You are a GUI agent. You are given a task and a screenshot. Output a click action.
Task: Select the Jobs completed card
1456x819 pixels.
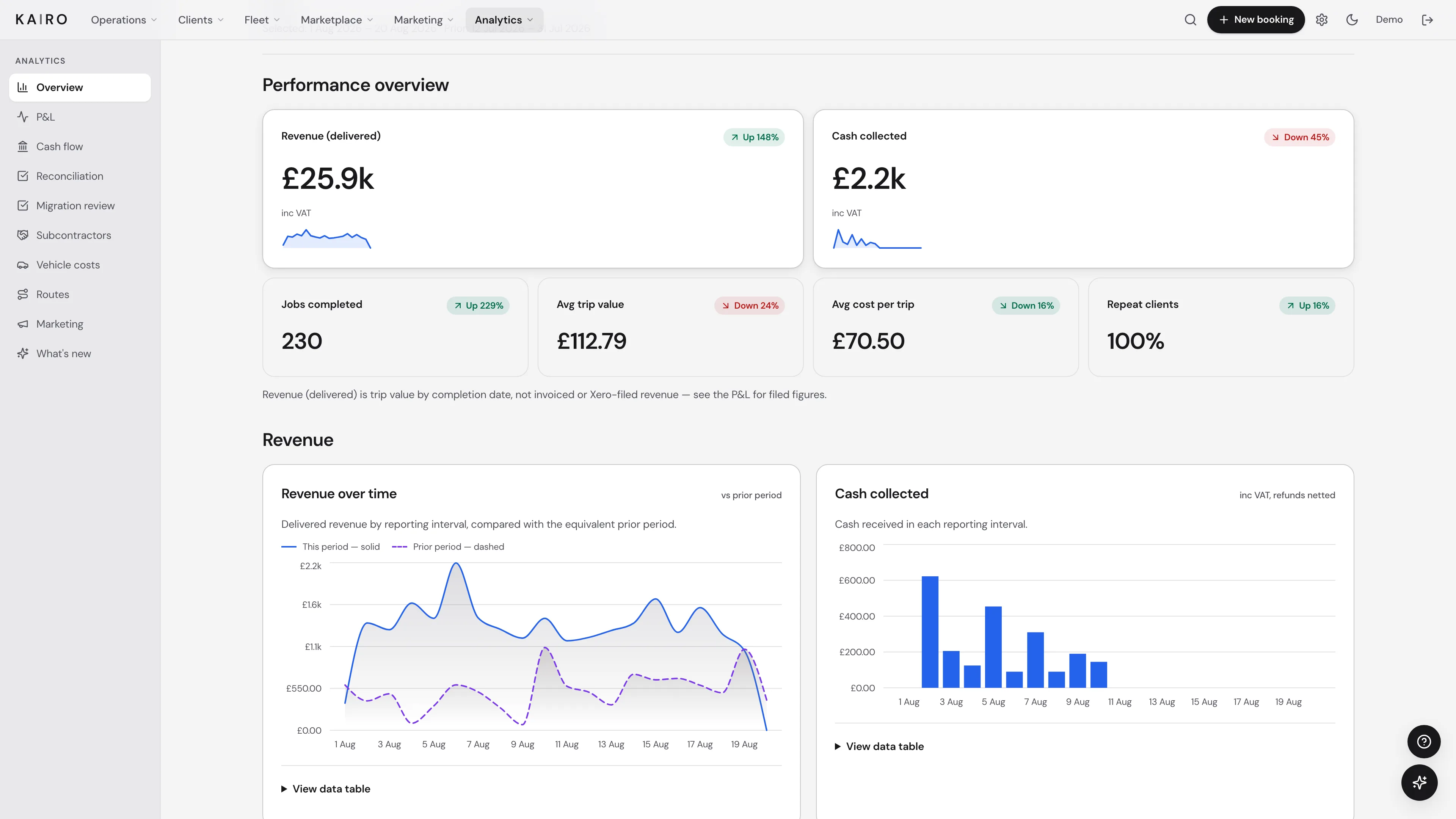pyautogui.click(x=395, y=327)
